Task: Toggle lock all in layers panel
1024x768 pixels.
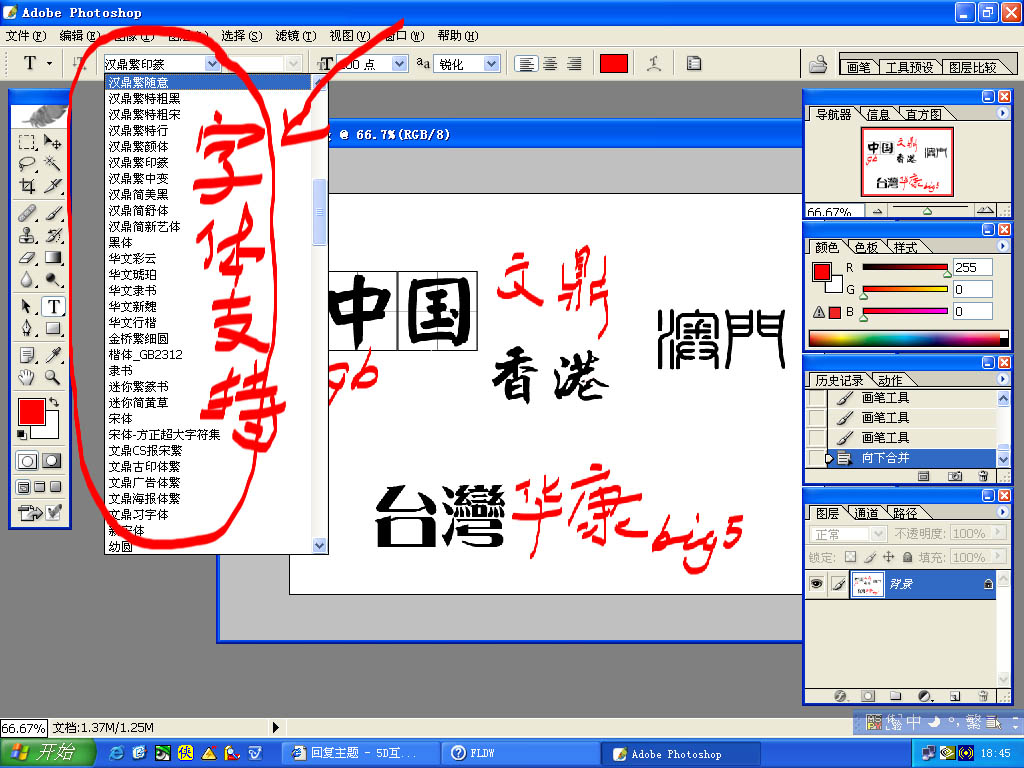Action: 908,557
